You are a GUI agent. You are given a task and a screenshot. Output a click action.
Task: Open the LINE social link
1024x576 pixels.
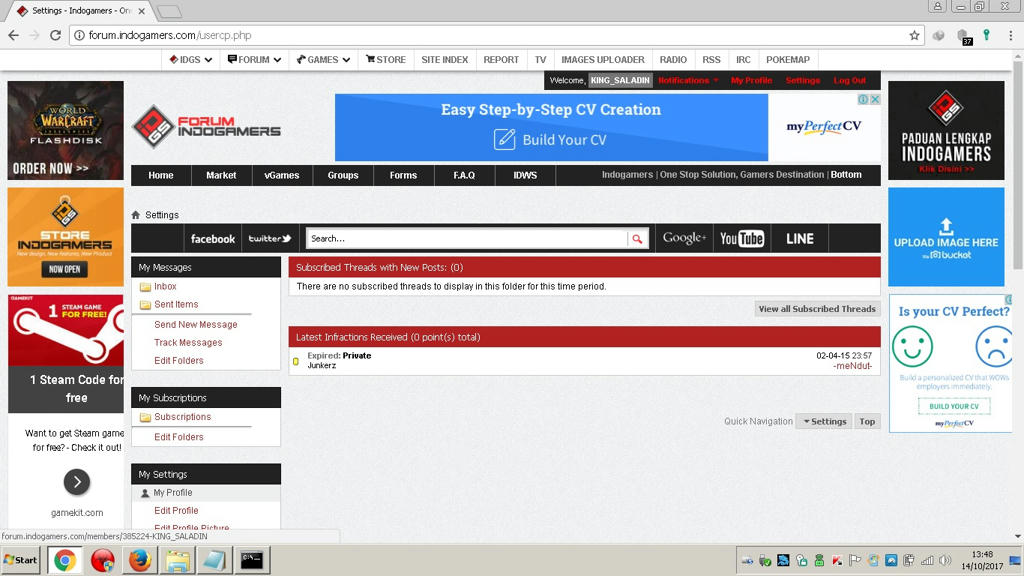click(x=800, y=239)
